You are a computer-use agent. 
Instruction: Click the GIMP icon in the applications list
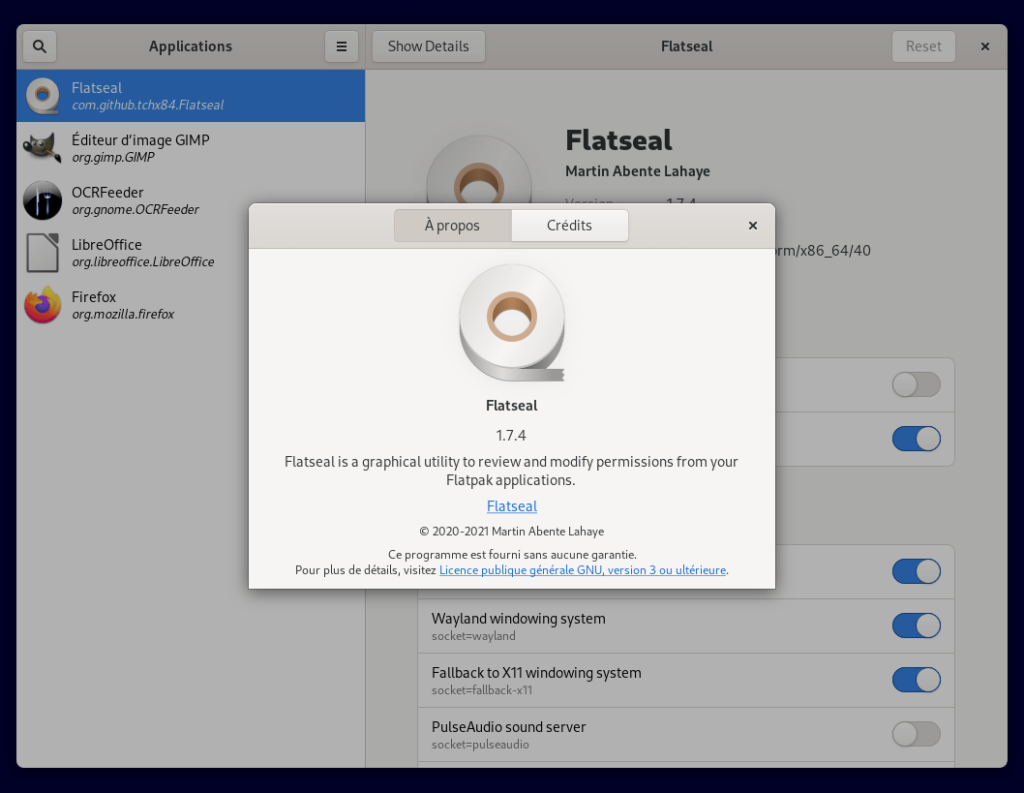click(42, 148)
